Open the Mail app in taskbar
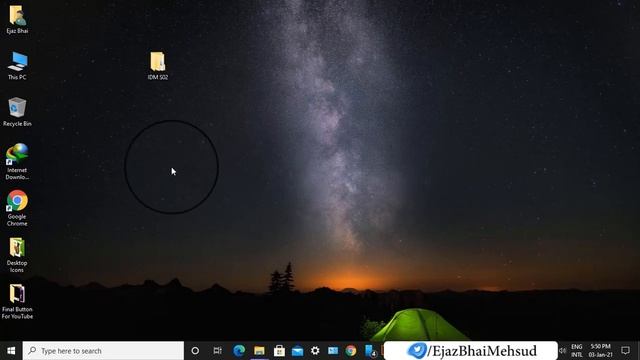The height and width of the screenshot is (360, 640). (x=297, y=351)
